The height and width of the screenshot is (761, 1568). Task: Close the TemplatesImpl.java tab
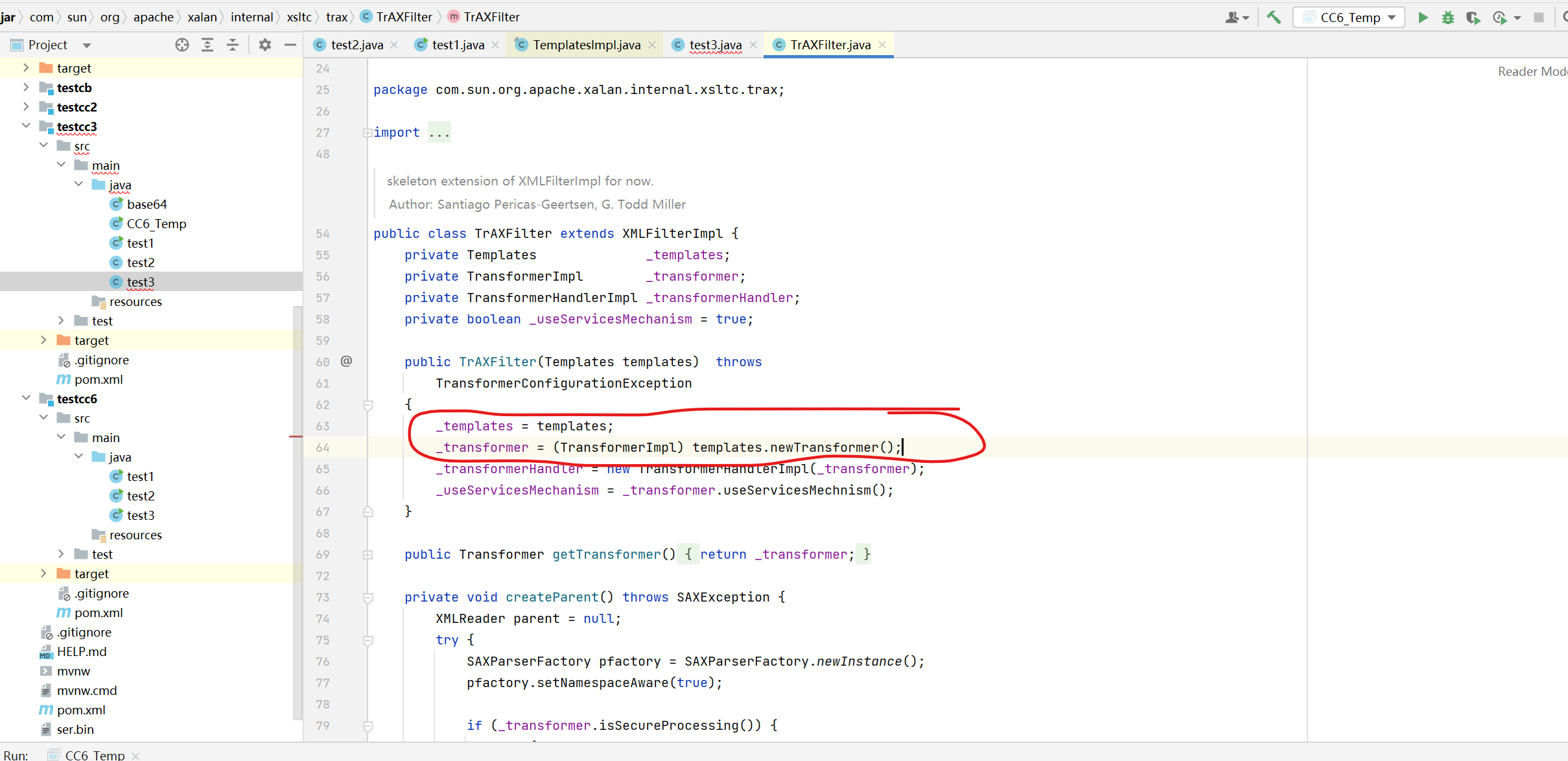click(x=652, y=45)
